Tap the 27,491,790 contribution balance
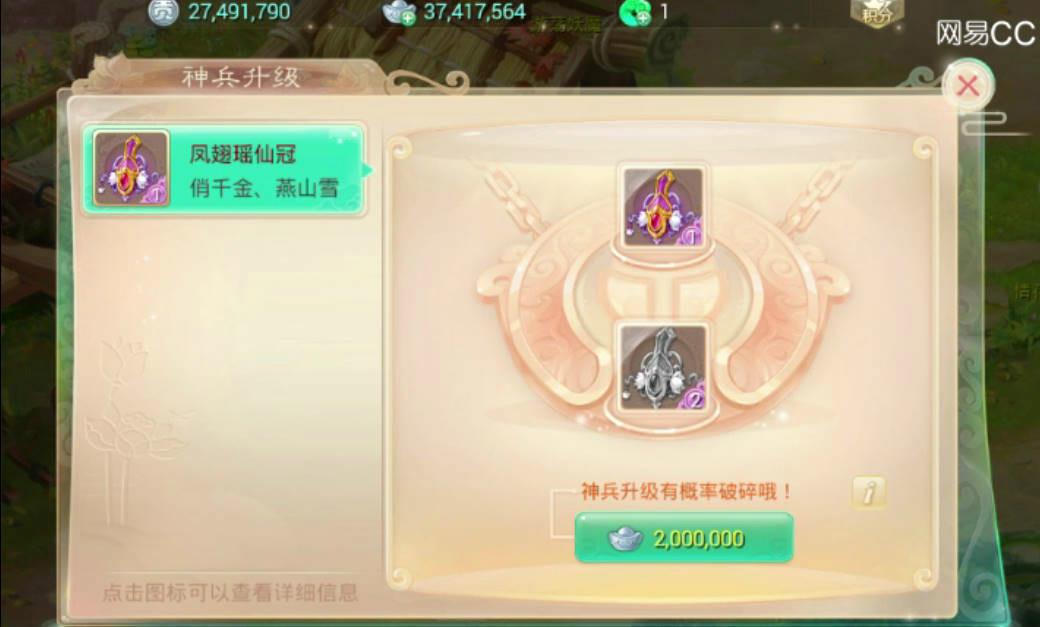 pyautogui.click(x=239, y=11)
